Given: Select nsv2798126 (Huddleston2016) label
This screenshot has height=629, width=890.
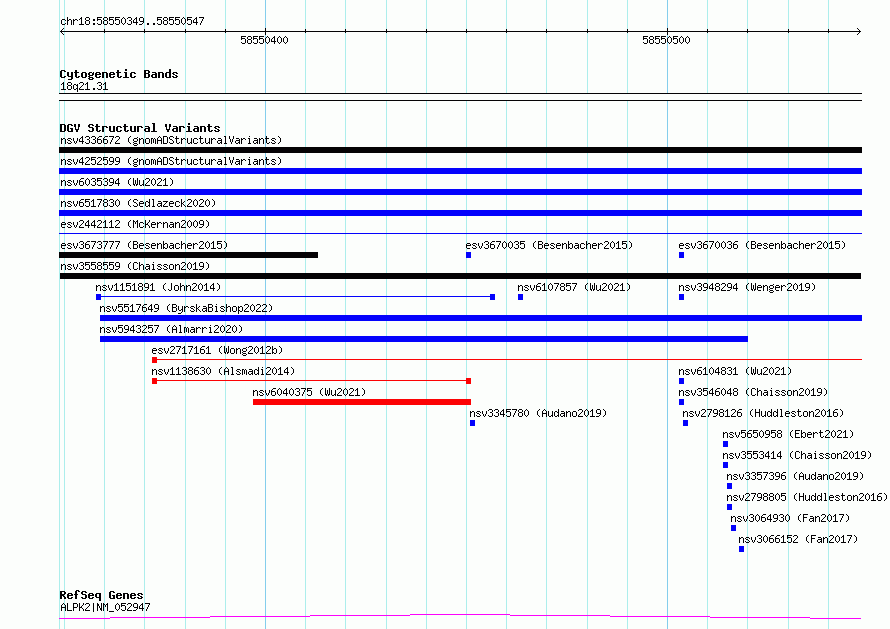Looking at the screenshot, I should [763, 413].
